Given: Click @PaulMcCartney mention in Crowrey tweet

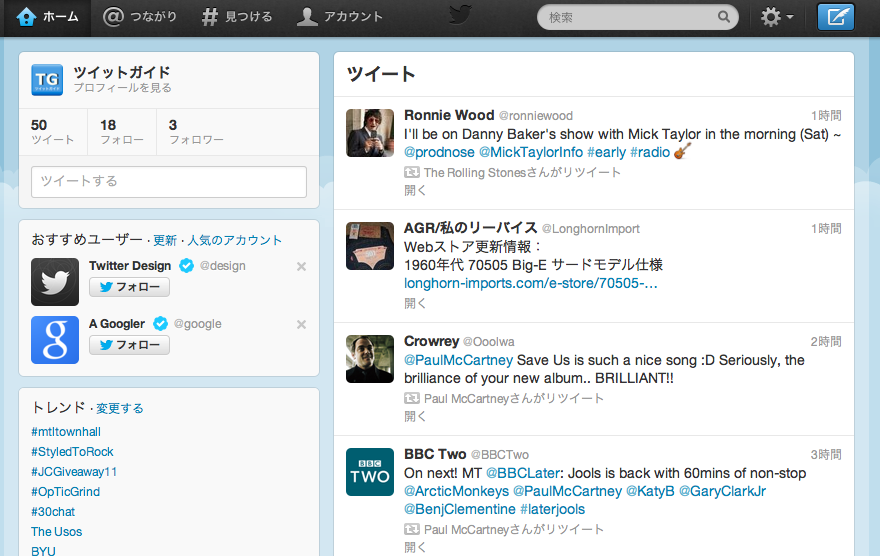Looking at the screenshot, I should [x=459, y=360].
